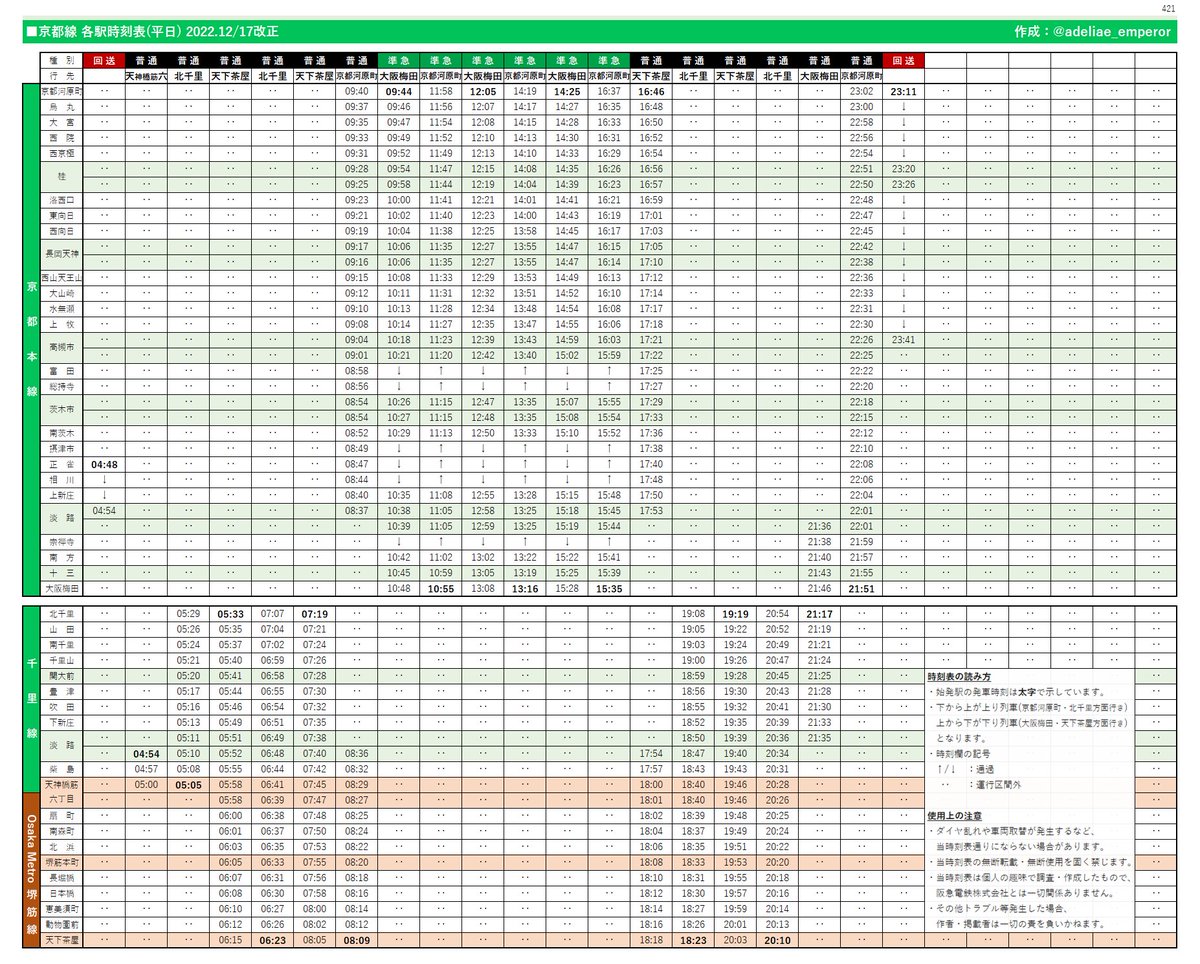Click the 高槻市 station label
The height and width of the screenshot is (964, 1200).
tap(61, 347)
